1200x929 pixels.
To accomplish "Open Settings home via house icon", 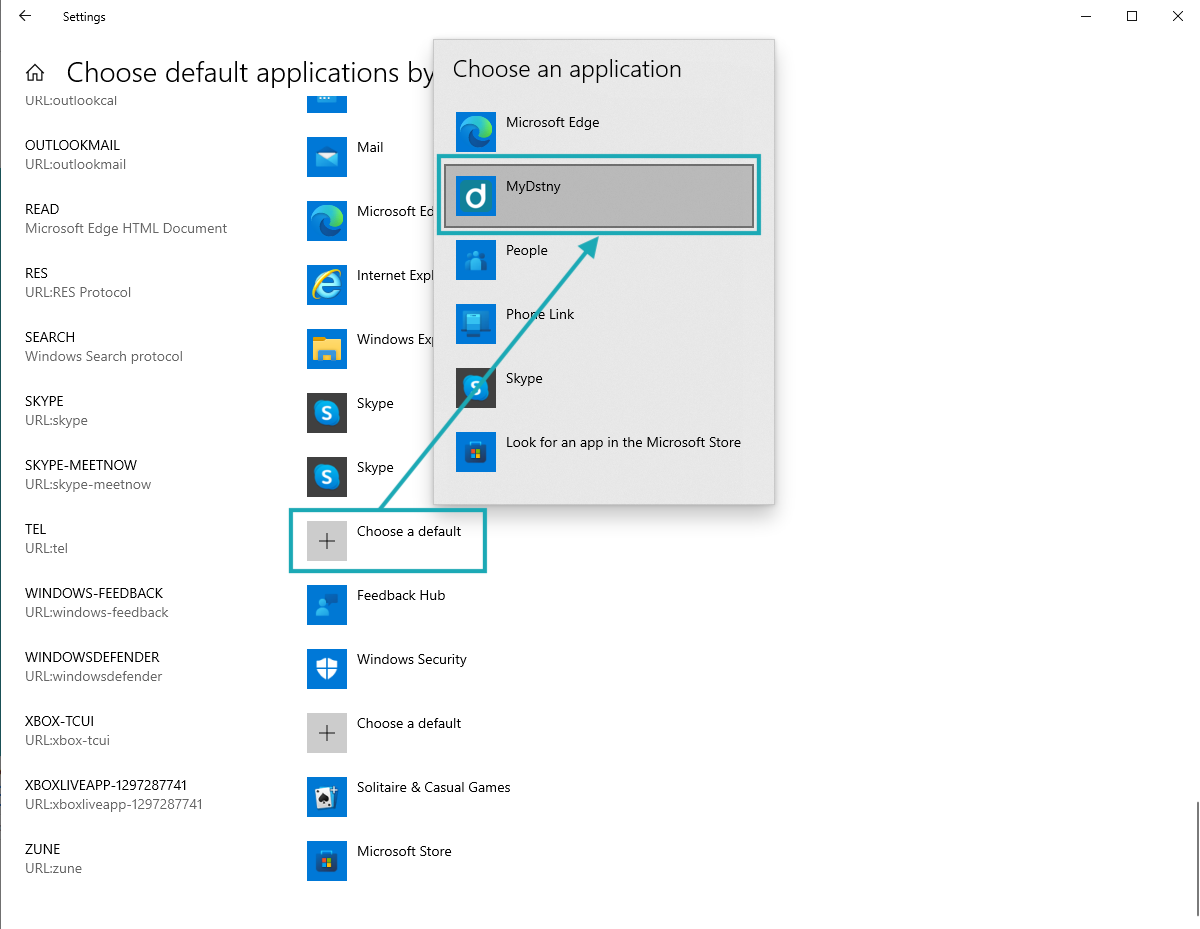I will (35, 73).
